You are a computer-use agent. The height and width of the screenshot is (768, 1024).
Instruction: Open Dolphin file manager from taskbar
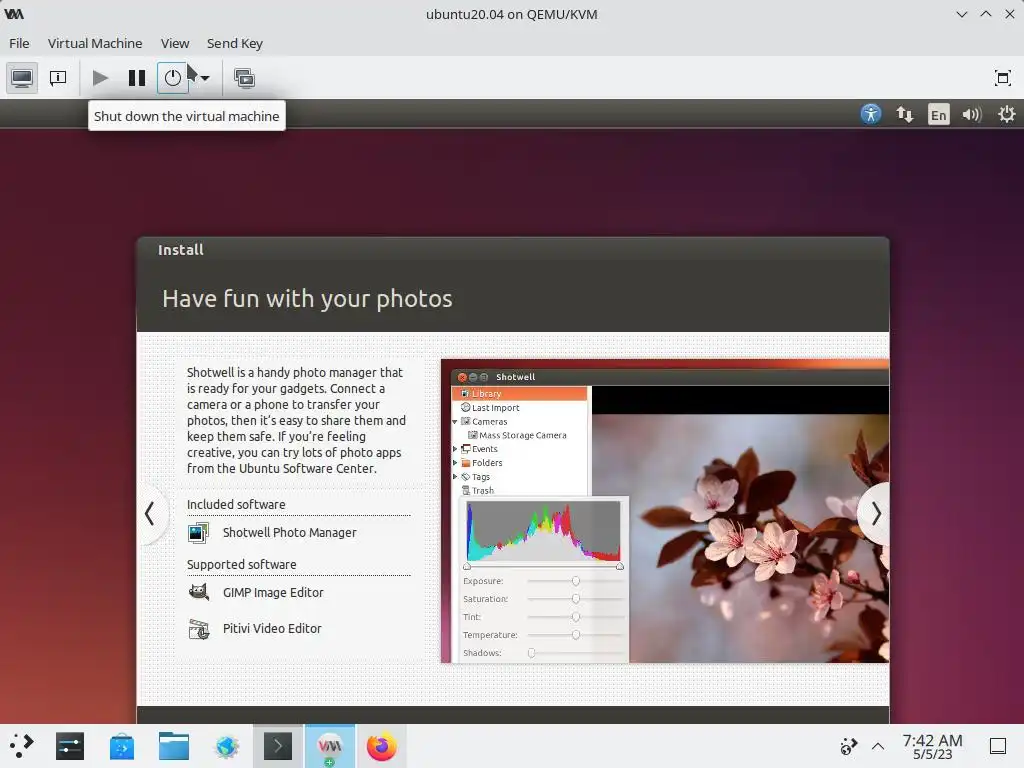174,746
